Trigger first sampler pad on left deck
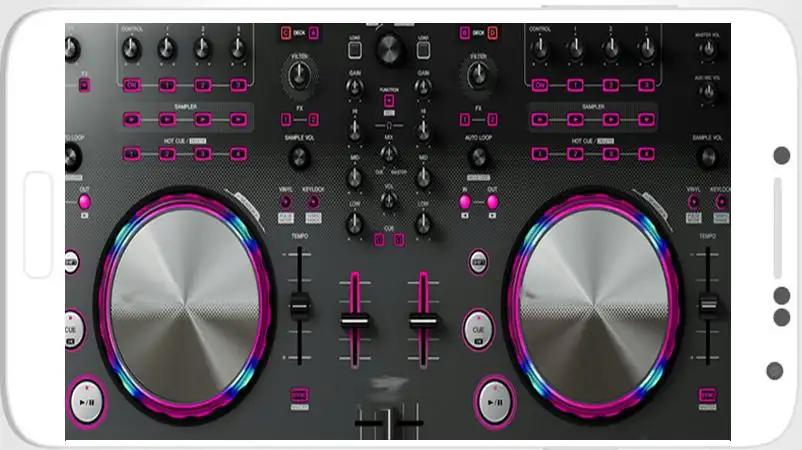 [x=131, y=120]
